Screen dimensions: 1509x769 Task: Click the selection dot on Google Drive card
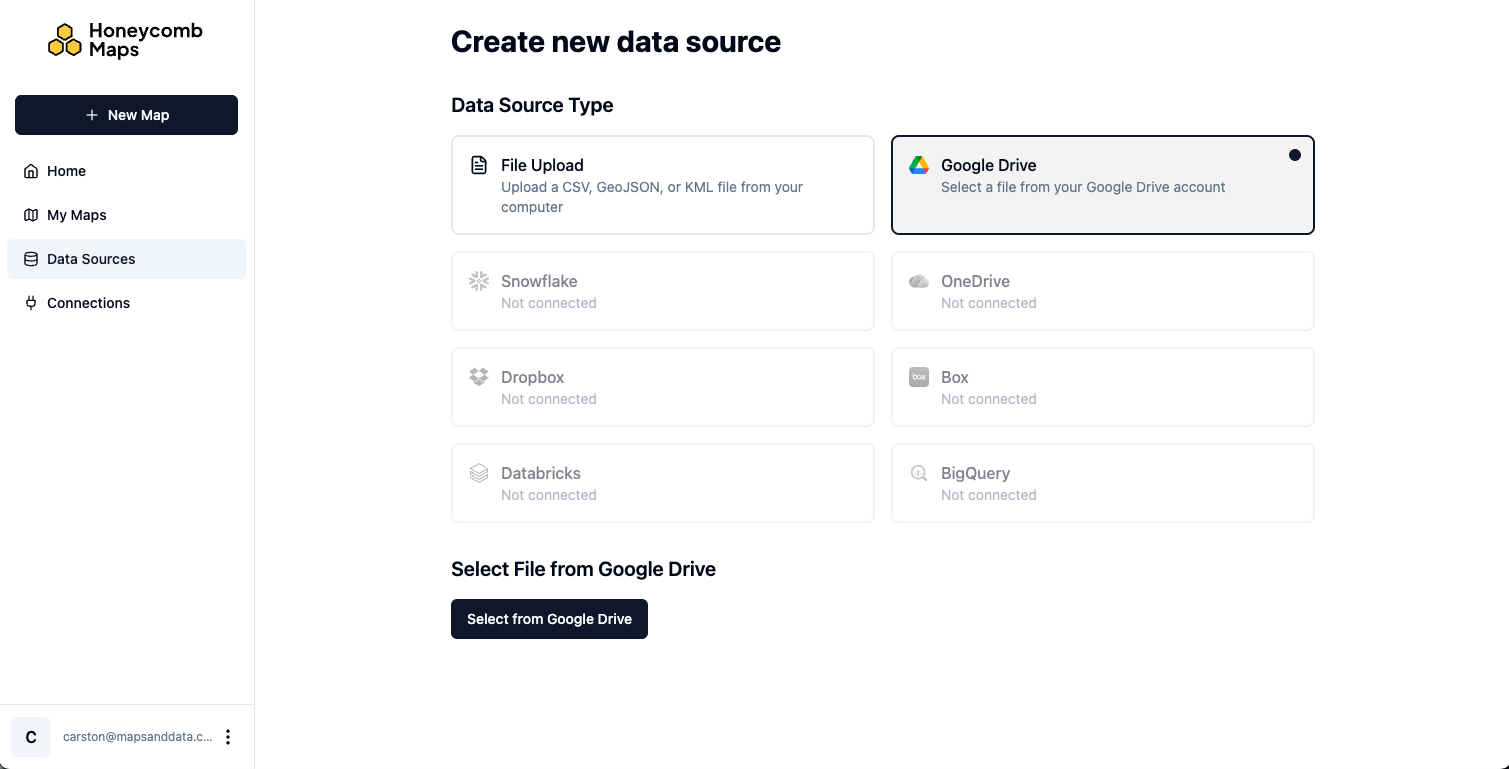[1295, 154]
